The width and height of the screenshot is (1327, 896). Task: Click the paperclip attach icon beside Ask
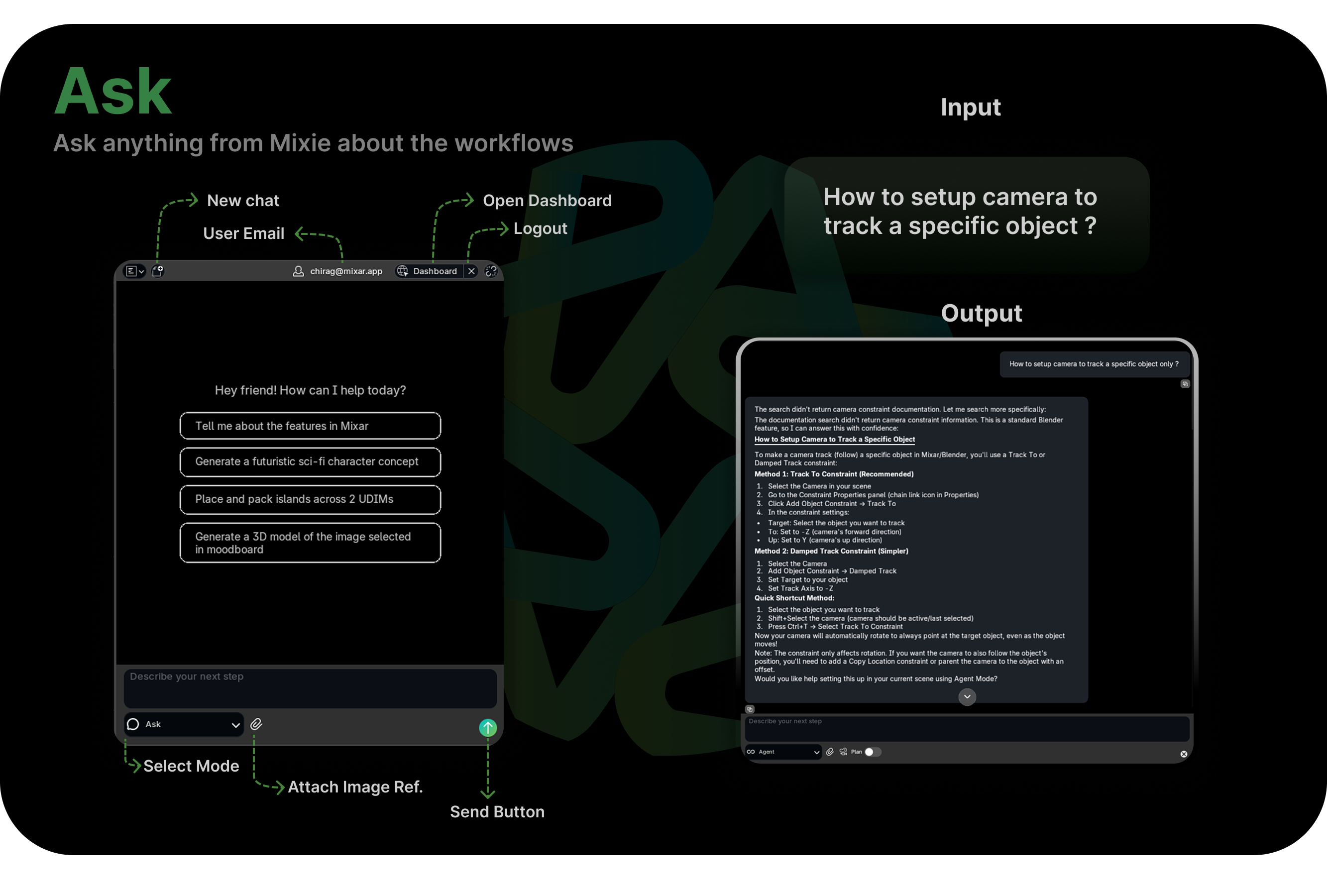pos(256,724)
